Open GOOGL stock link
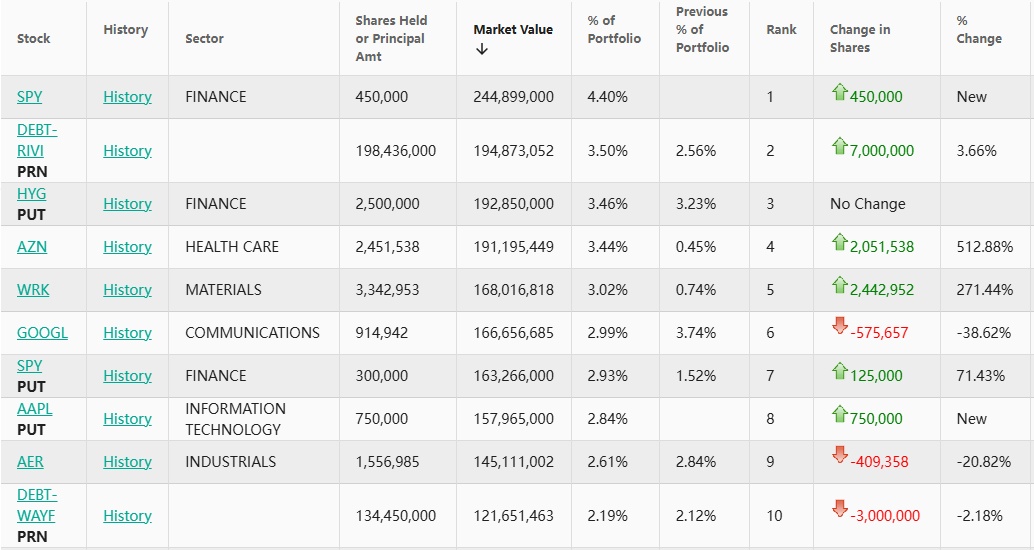The image size is (1034, 550). click(42, 332)
